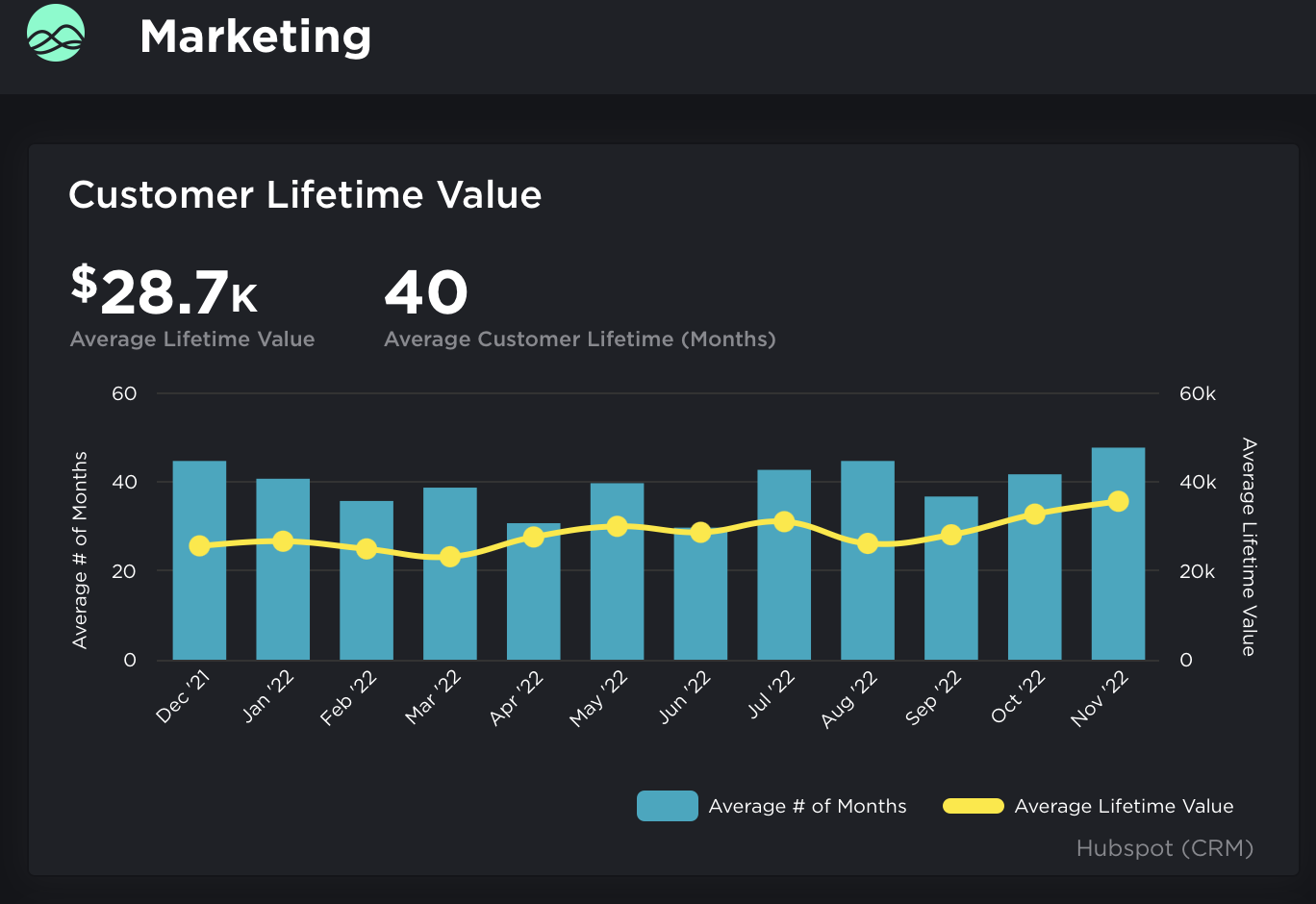Click the wave logo icon in header
This screenshot has height=904, width=1316.
tap(56, 34)
